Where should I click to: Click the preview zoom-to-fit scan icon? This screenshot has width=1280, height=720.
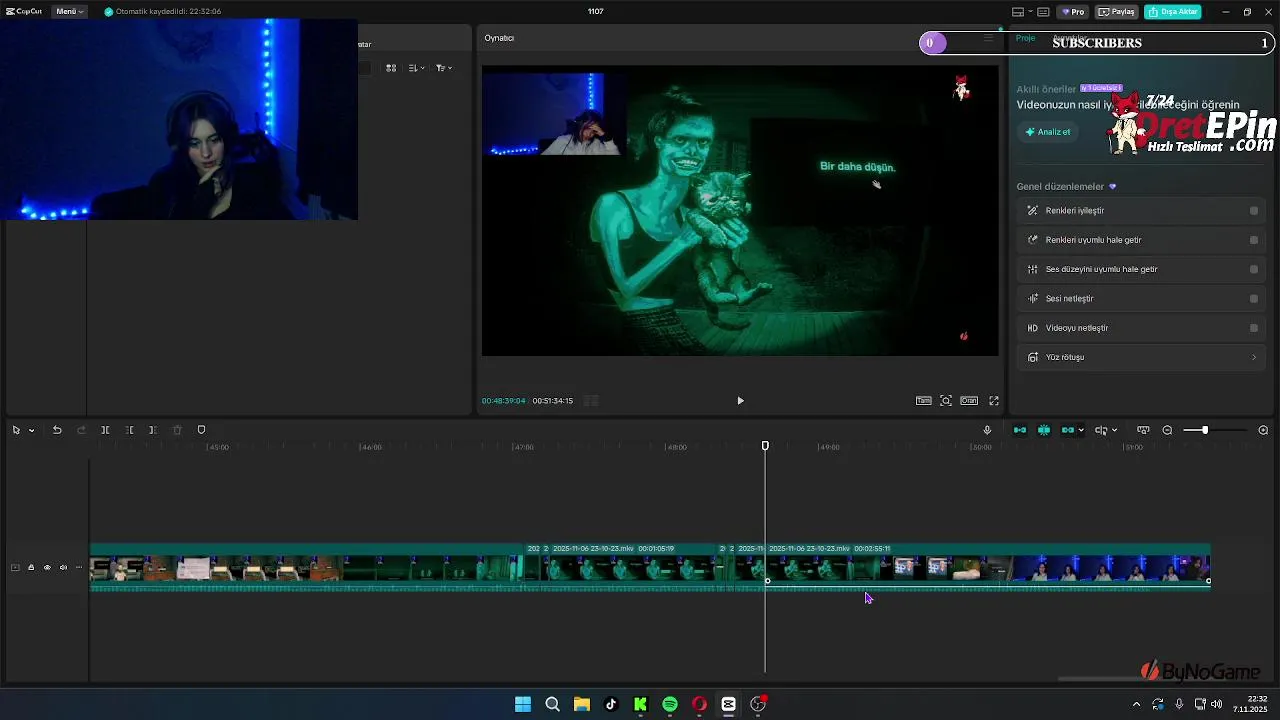(x=946, y=401)
